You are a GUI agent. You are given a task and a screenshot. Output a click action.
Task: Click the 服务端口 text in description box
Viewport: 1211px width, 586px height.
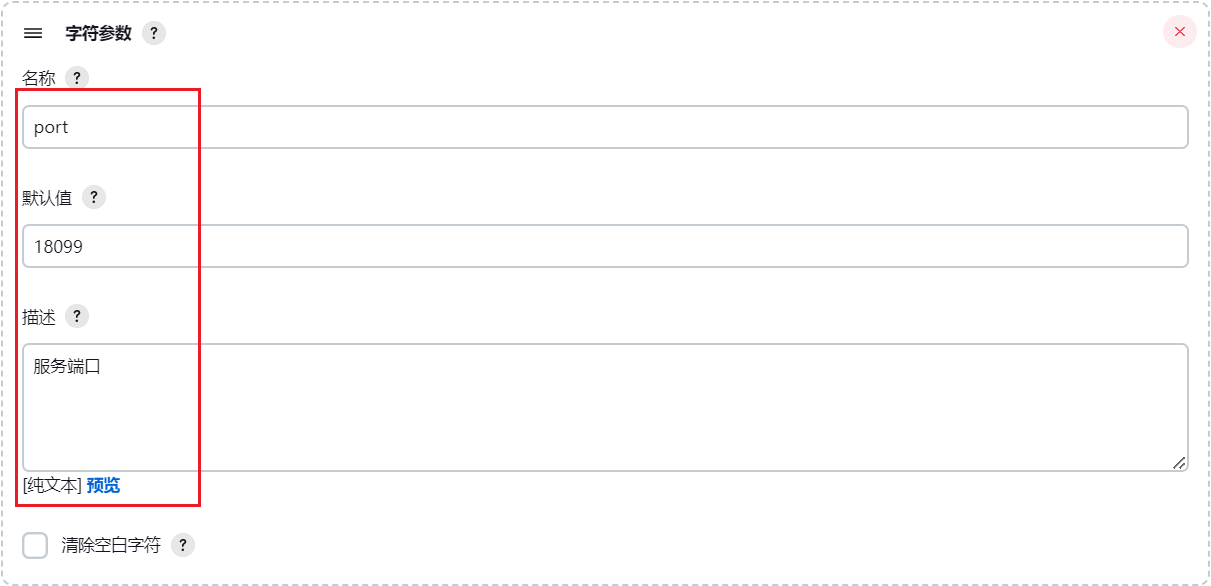(67, 367)
